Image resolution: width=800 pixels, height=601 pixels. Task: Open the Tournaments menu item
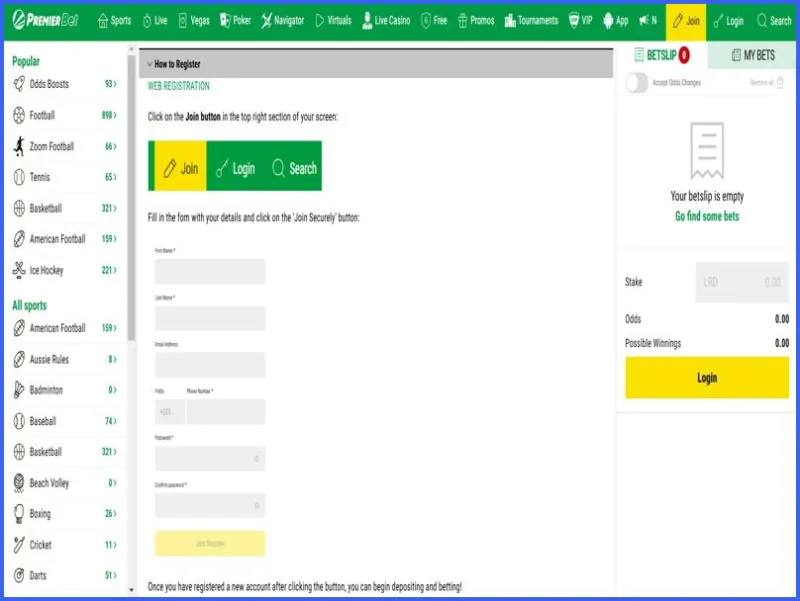point(531,20)
